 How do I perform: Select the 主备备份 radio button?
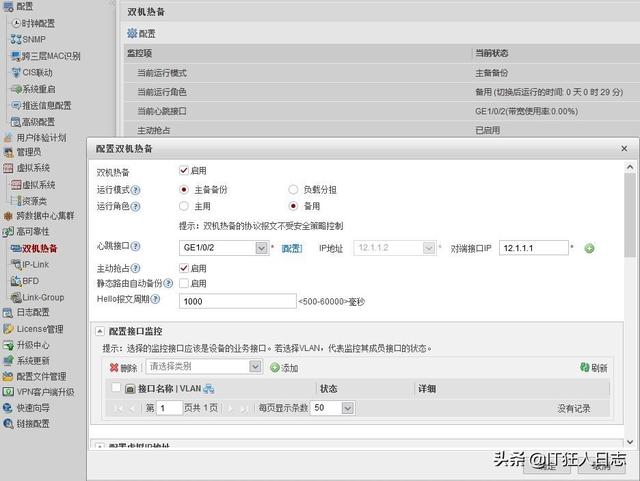pos(184,189)
